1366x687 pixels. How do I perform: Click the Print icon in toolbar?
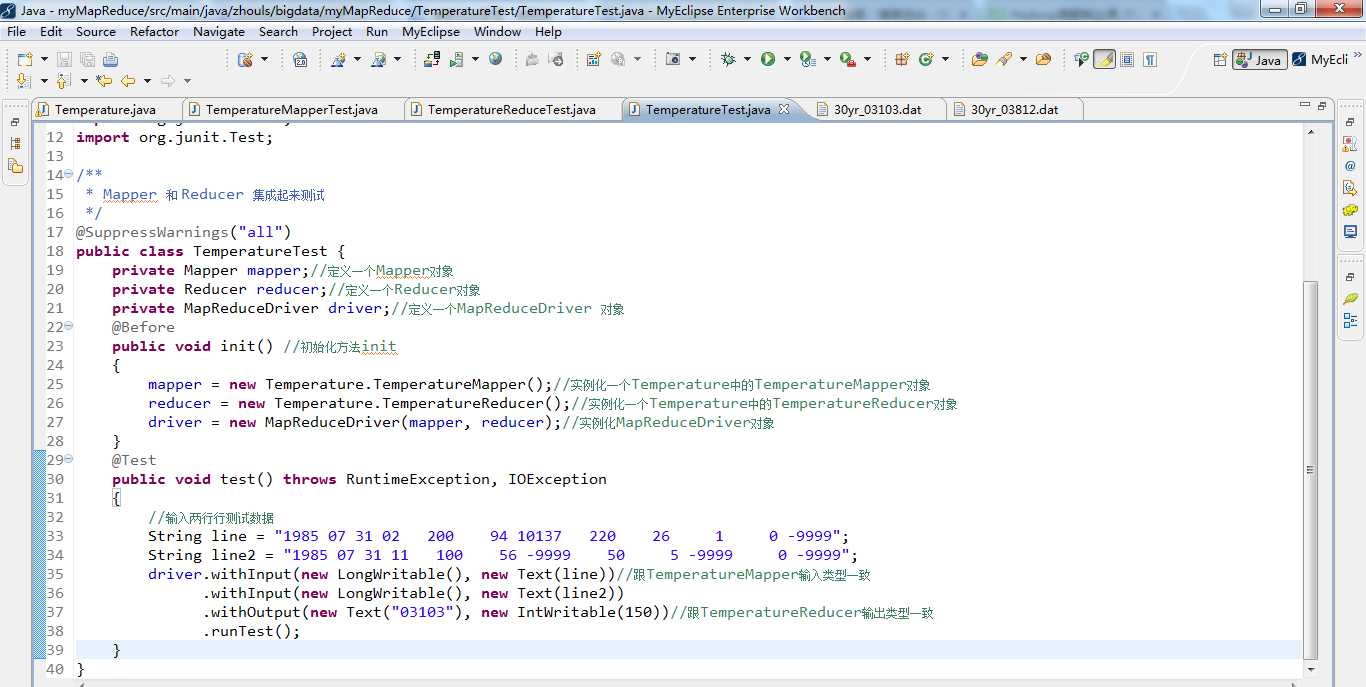click(110, 60)
